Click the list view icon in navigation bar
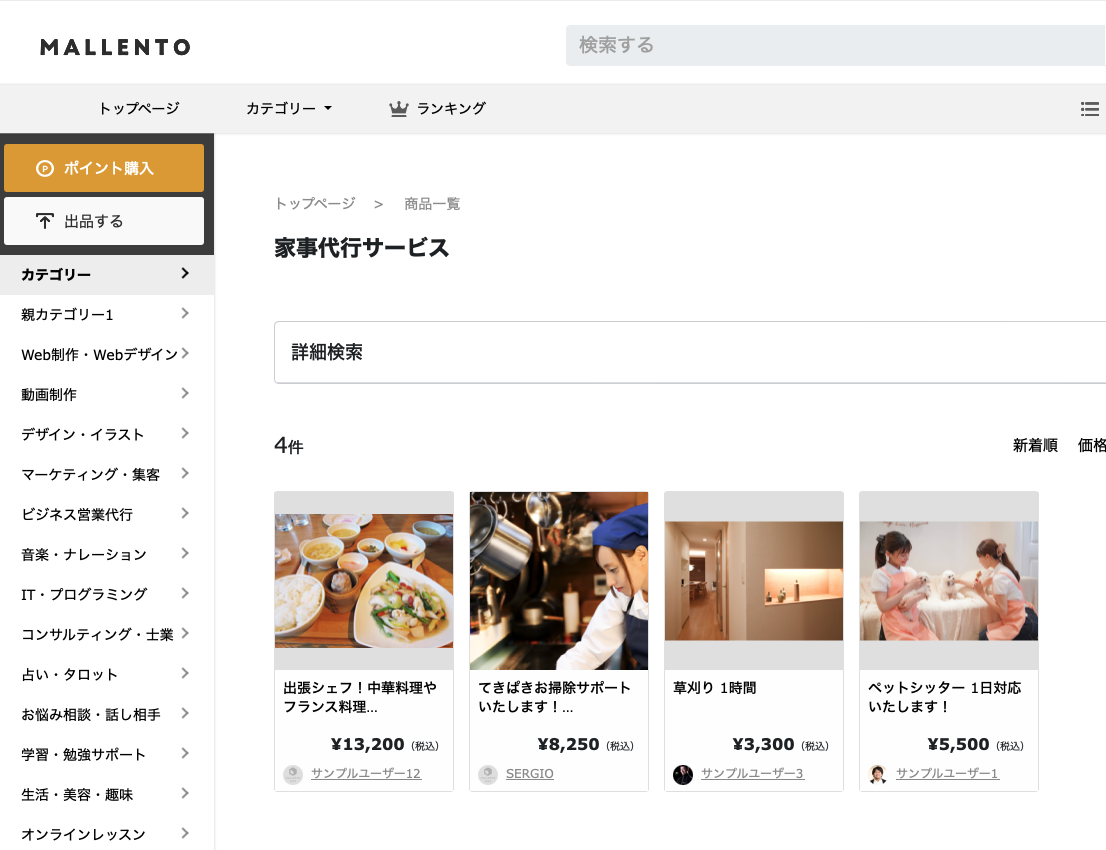The image size is (1106, 850). click(1090, 109)
